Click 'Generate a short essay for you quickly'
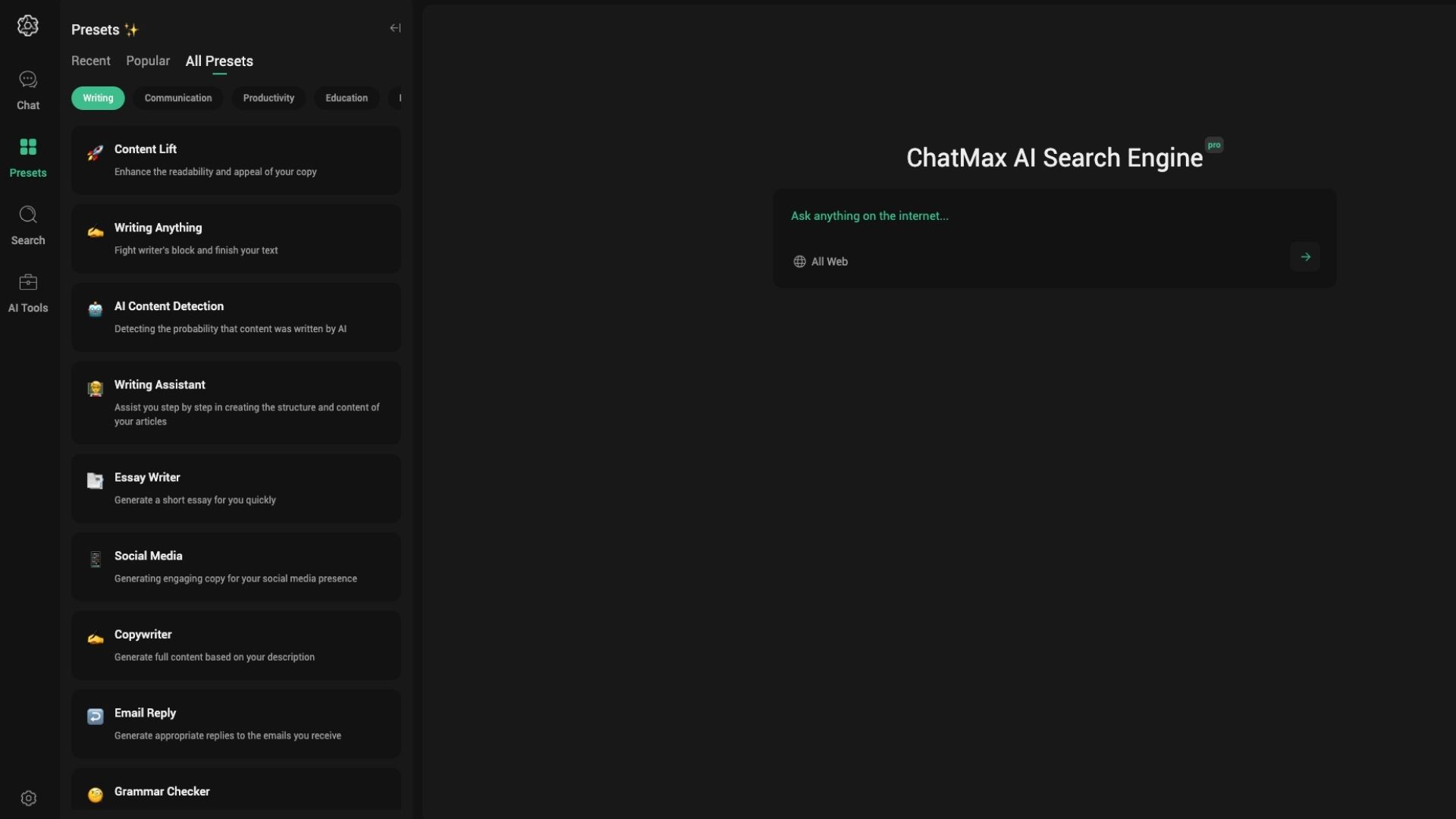 pyautogui.click(x=195, y=500)
